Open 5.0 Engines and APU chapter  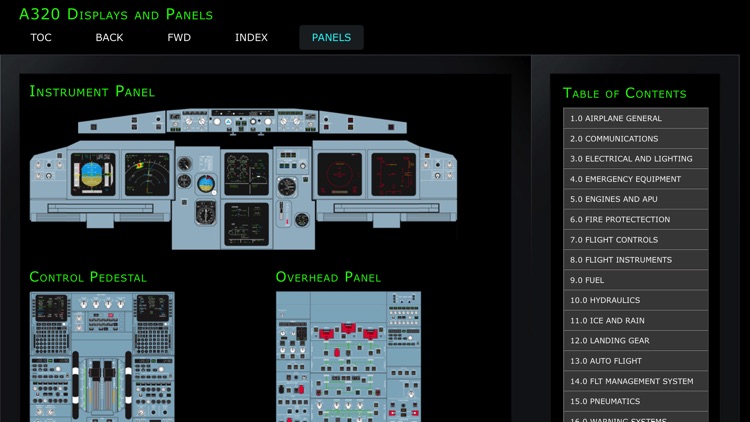[x=636, y=199]
